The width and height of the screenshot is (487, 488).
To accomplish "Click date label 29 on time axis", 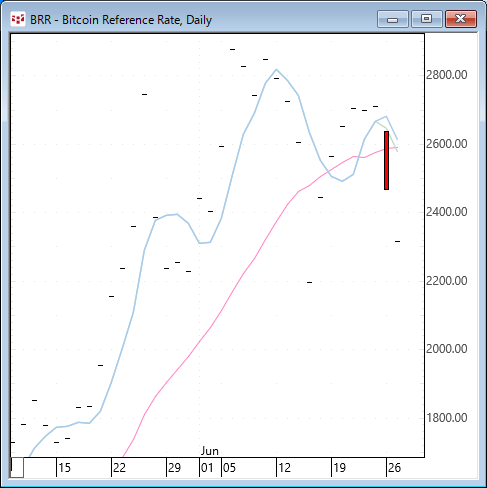I will 174,468.
